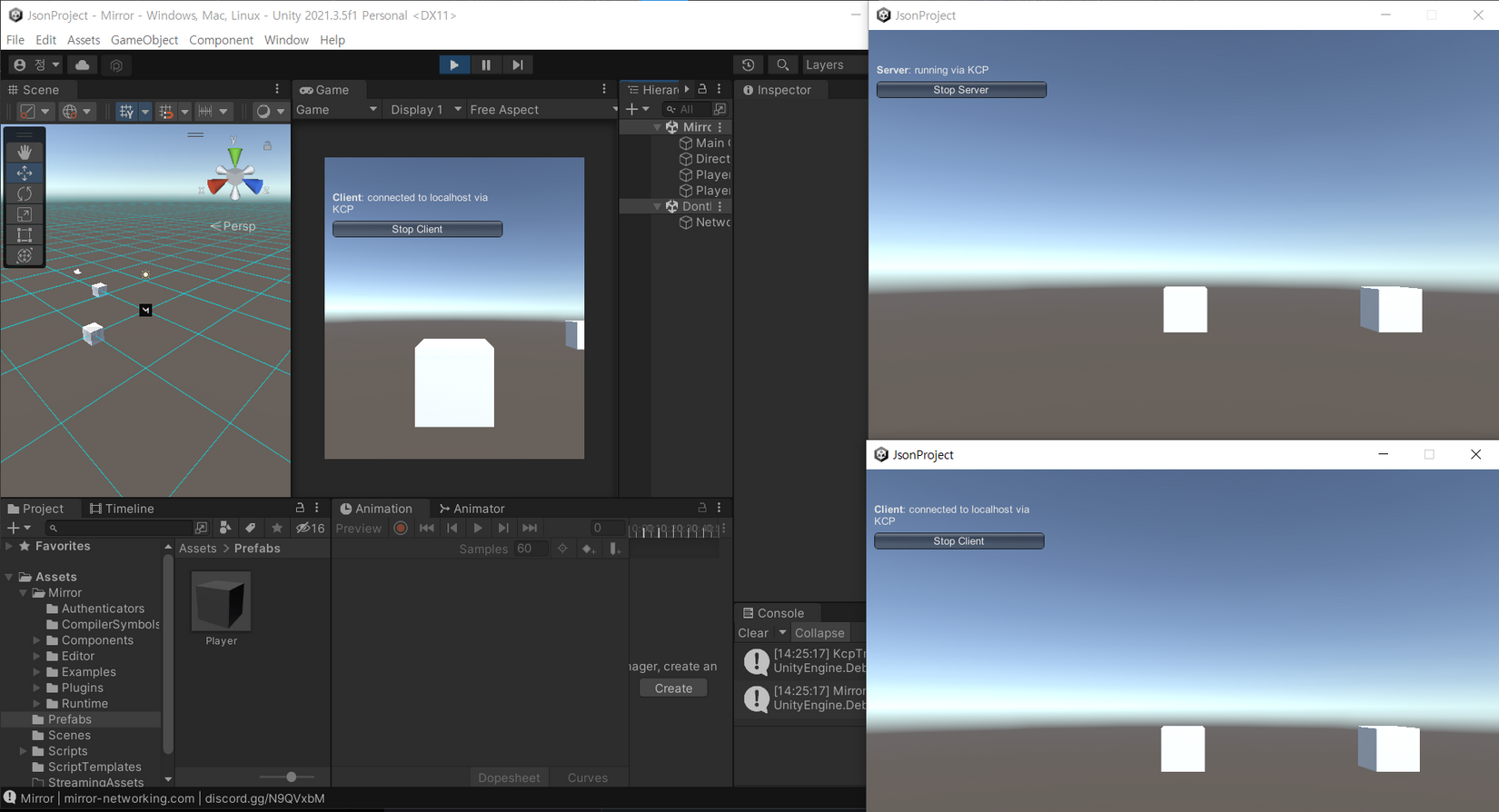The height and width of the screenshot is (812, 1499).
Task: Toggle the scene gizmo rotation lock
Action: (x=267, y=145)
